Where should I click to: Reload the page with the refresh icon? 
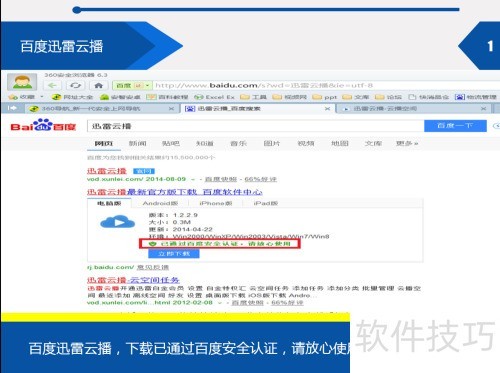76,86
